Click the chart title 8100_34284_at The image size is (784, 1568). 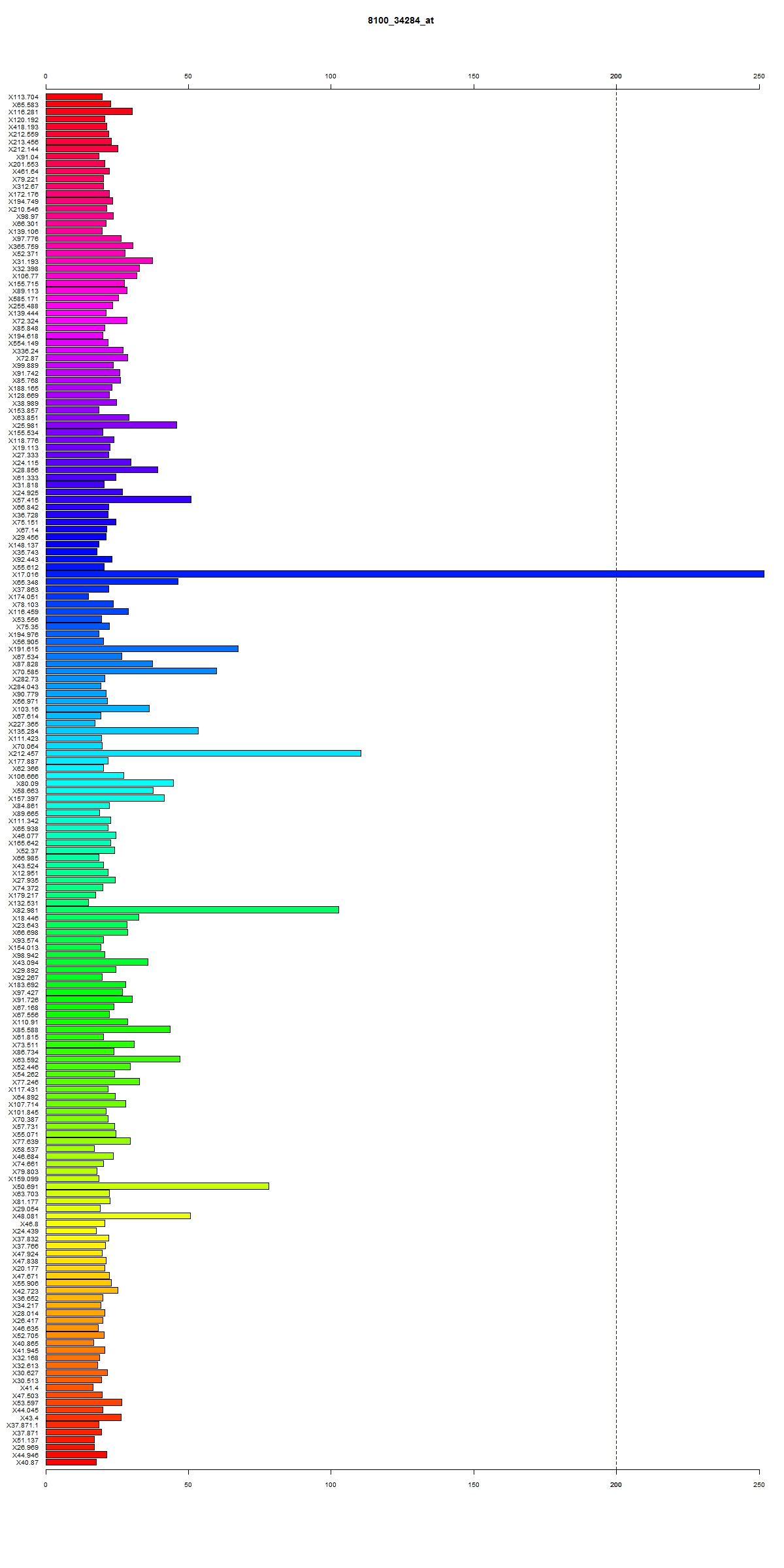coord(400,20)
